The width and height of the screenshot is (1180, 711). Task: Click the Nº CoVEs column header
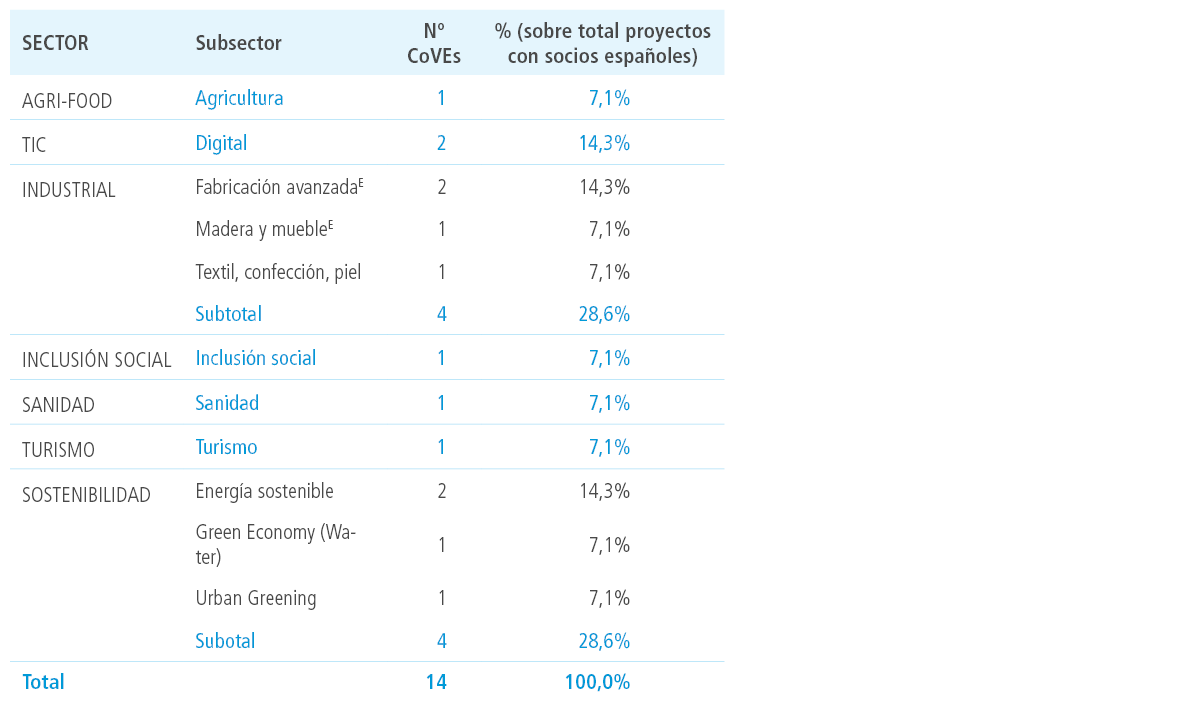[x=433, y=43]
